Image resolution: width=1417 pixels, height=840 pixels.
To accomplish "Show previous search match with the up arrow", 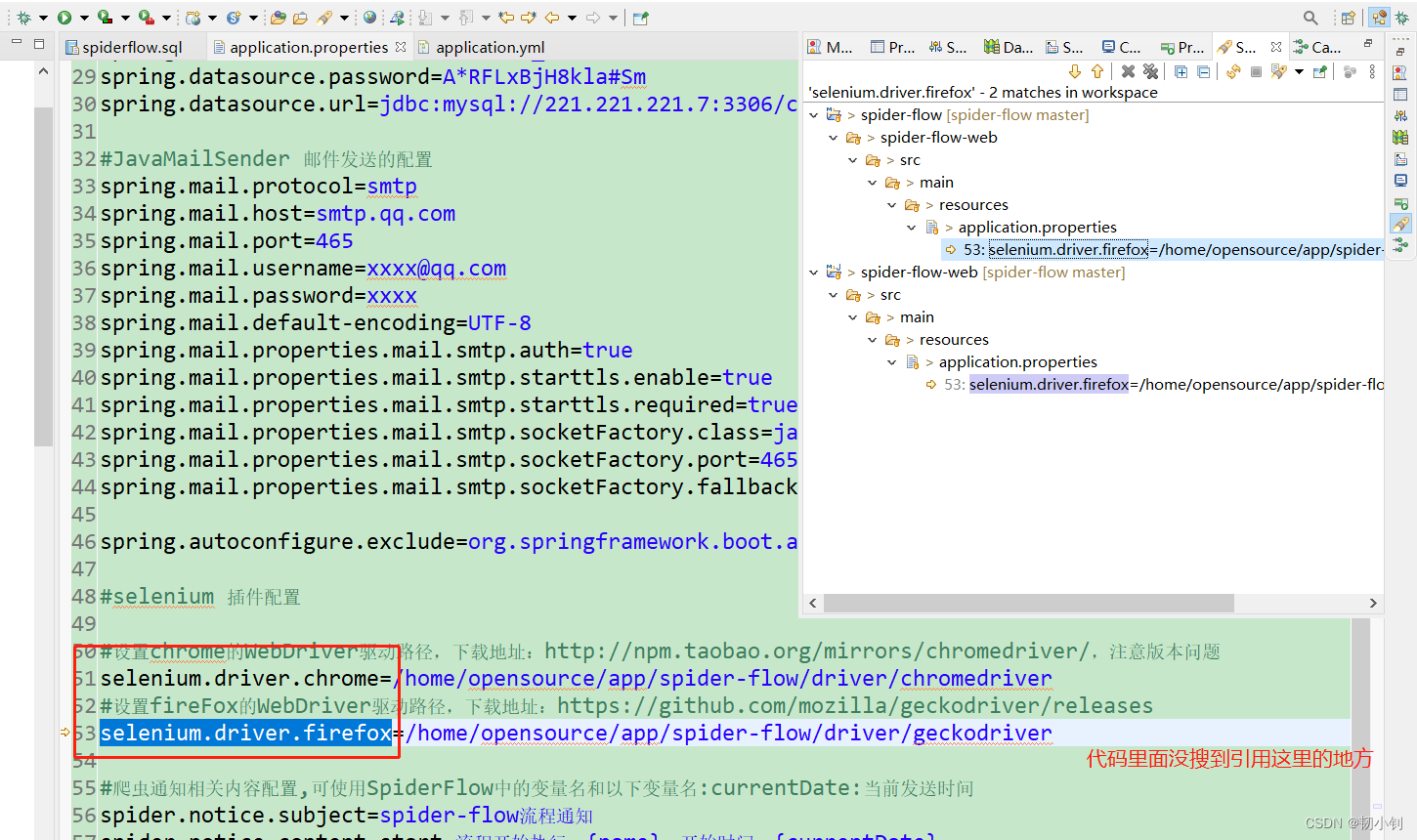I will tap(1098, 71).
